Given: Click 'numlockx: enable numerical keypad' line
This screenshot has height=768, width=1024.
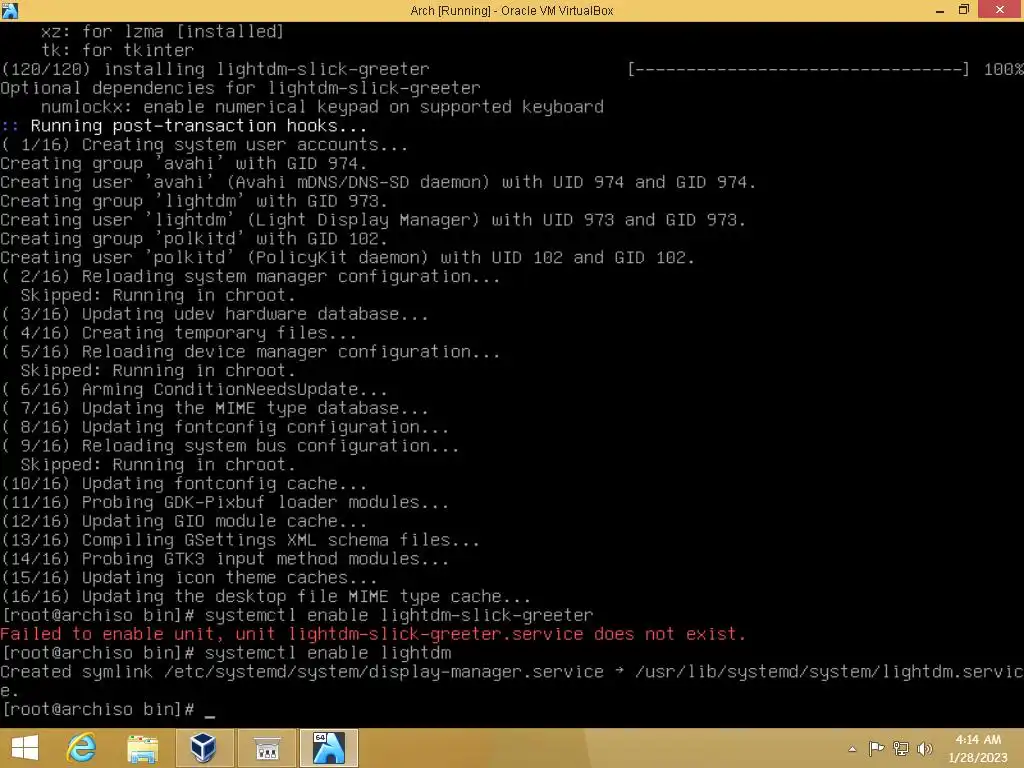Looking at the screenshot, I should 322,107.
